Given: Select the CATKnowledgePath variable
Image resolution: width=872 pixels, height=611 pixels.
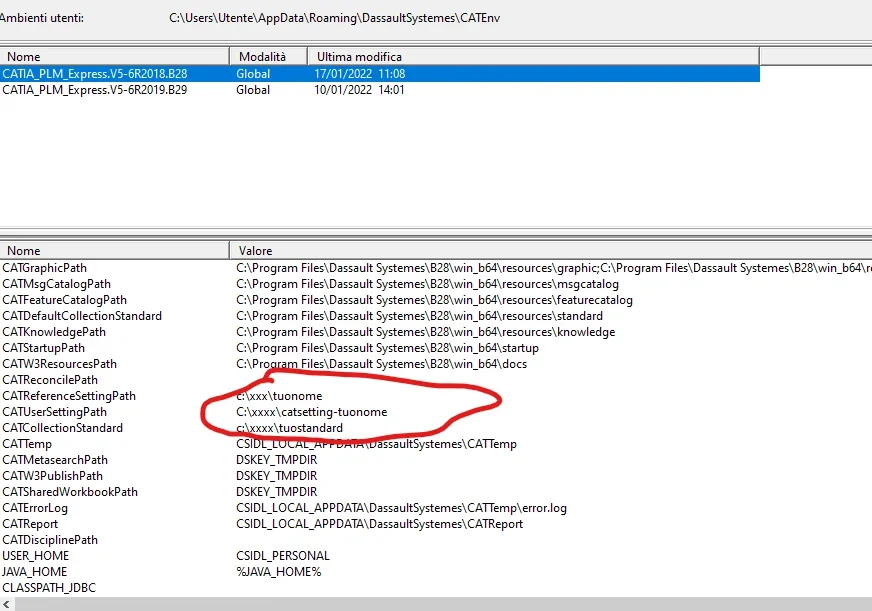Looking at the screenshot, I should click(x=54, y=332).
